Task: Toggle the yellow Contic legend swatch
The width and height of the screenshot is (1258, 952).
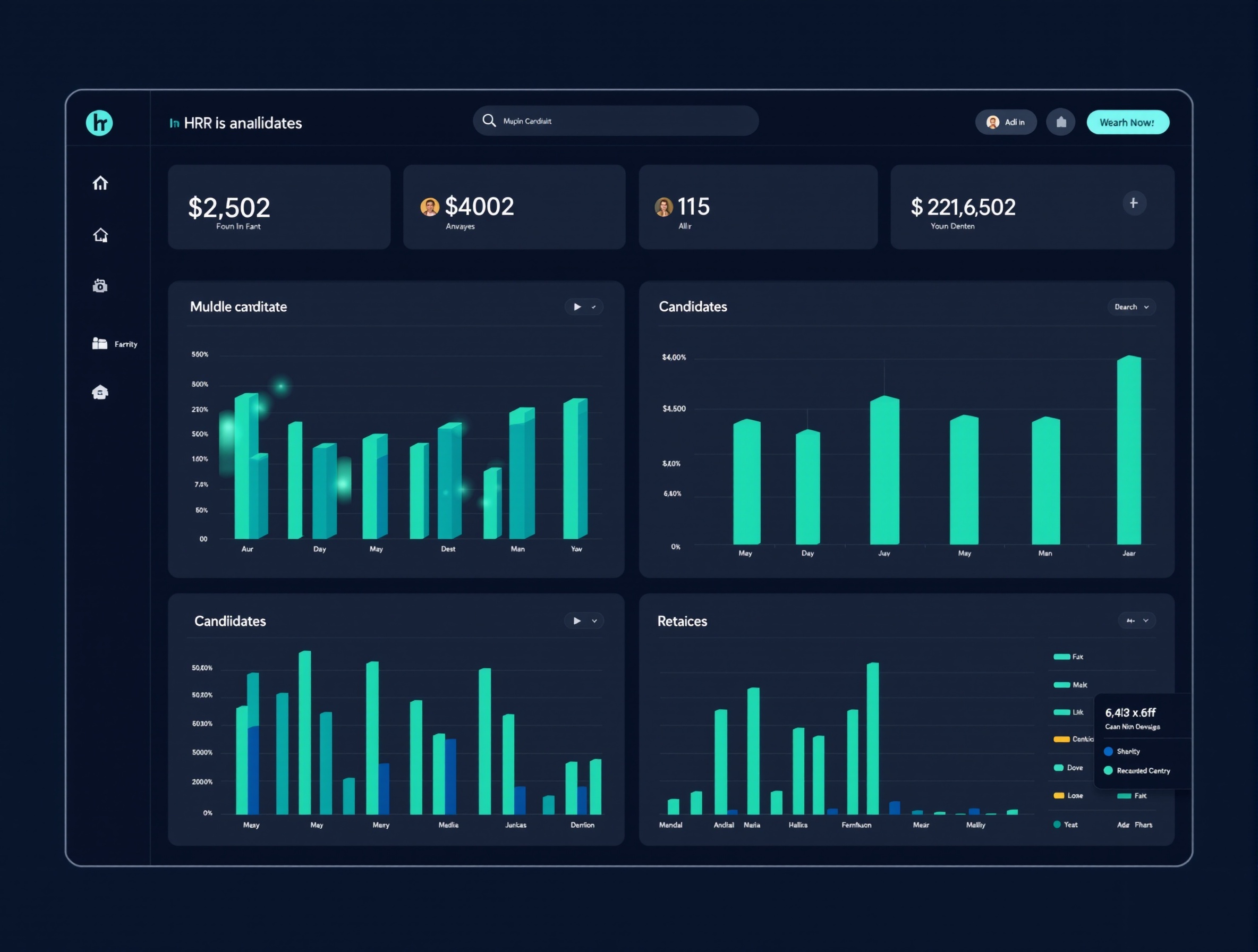Action: [x=1061, y=739]
